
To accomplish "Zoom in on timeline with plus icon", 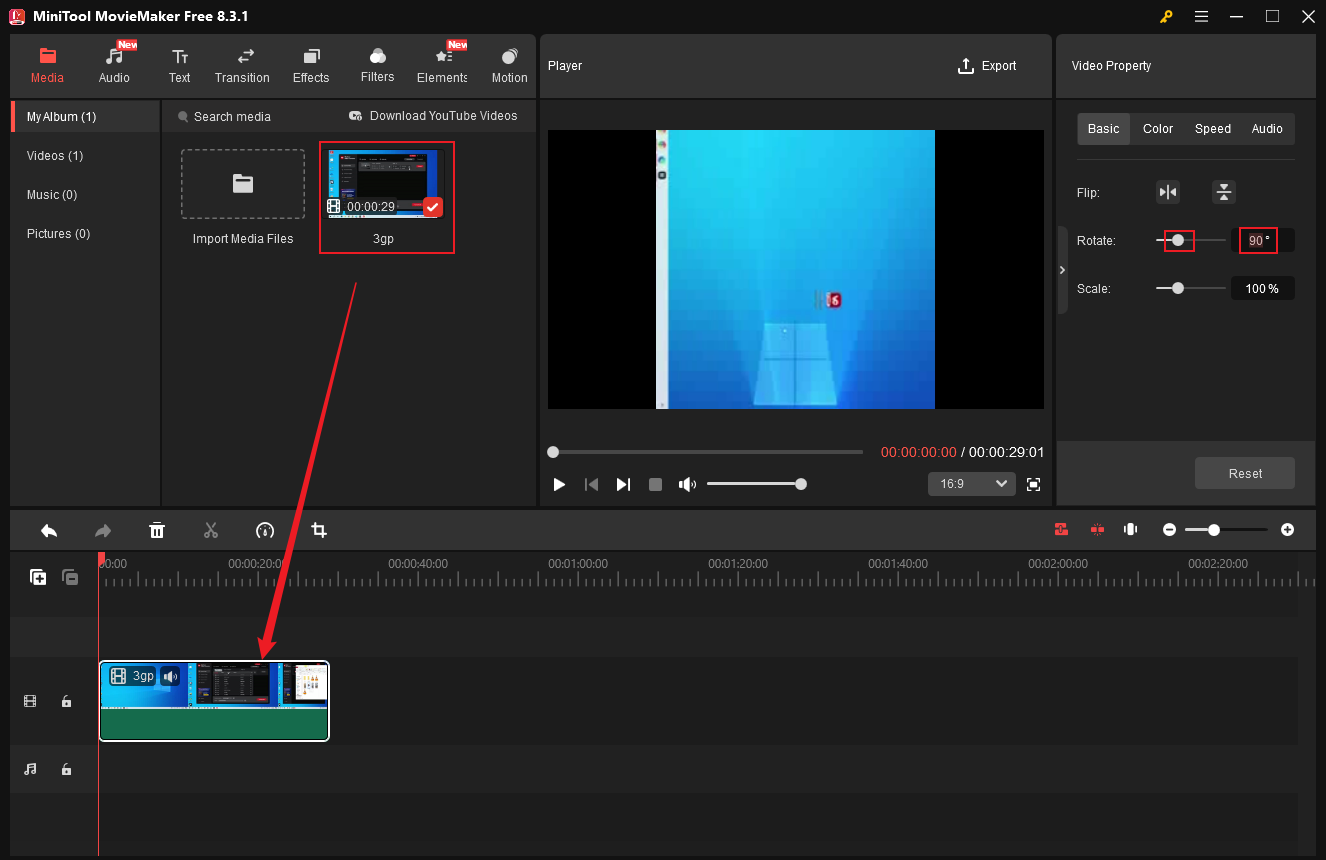I will (1287, 530).
